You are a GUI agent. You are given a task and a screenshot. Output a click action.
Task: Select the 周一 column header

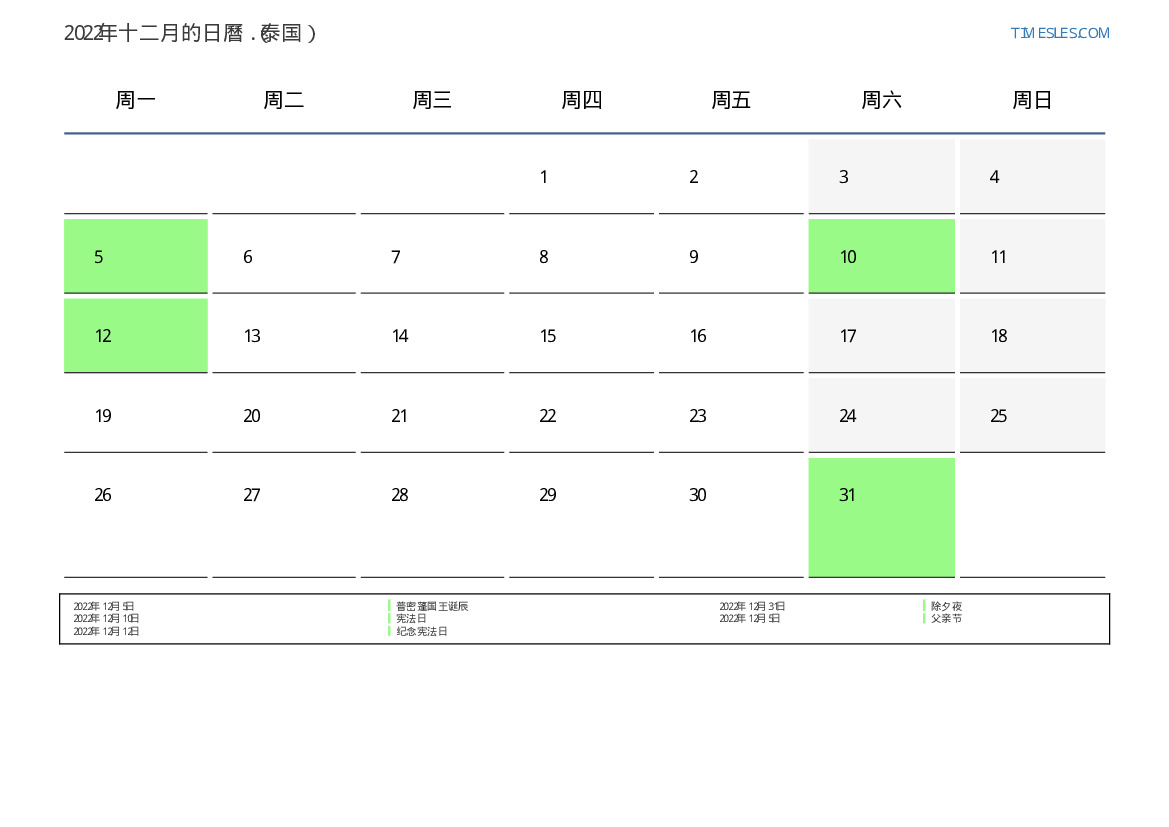click(135, 100)
